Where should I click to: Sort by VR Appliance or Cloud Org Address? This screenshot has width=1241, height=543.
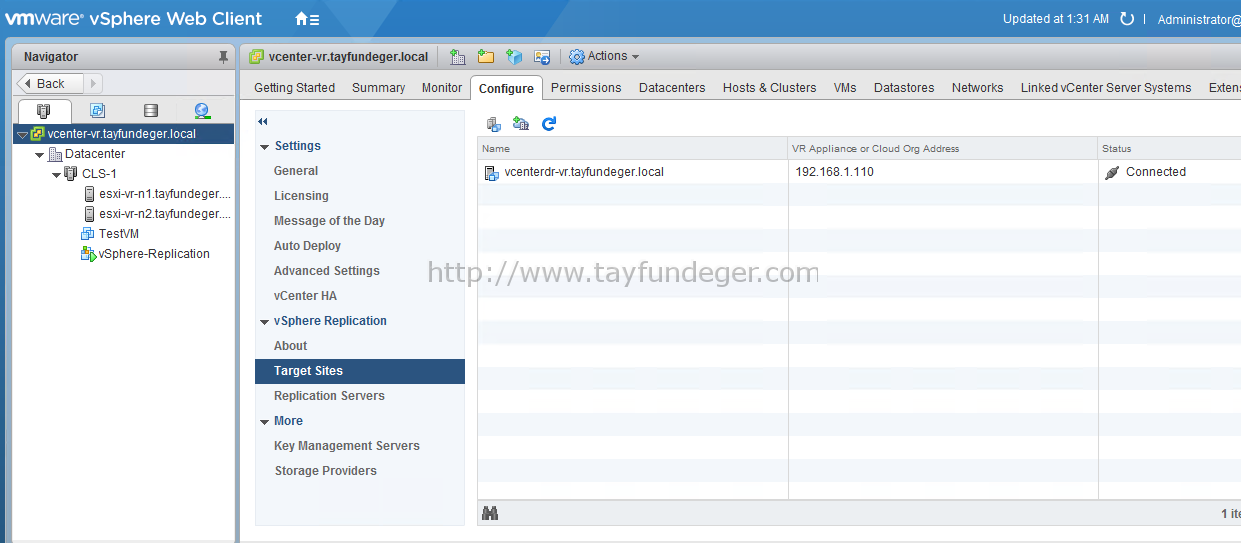coord(943,149)
